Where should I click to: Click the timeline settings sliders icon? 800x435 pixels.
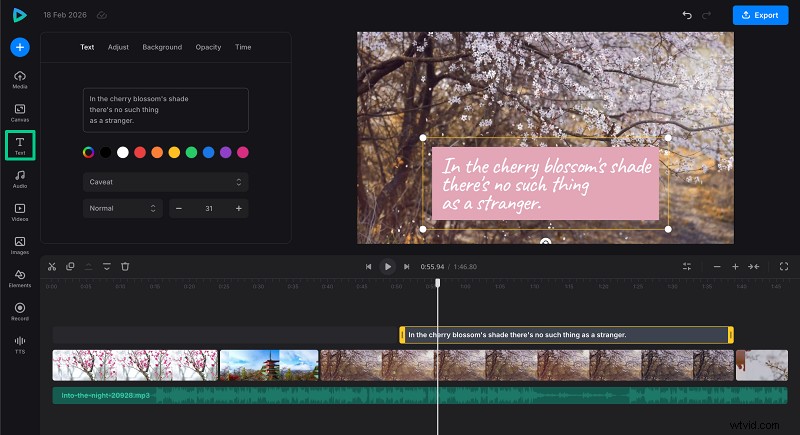pyautogui.click(x=687, y=267)
